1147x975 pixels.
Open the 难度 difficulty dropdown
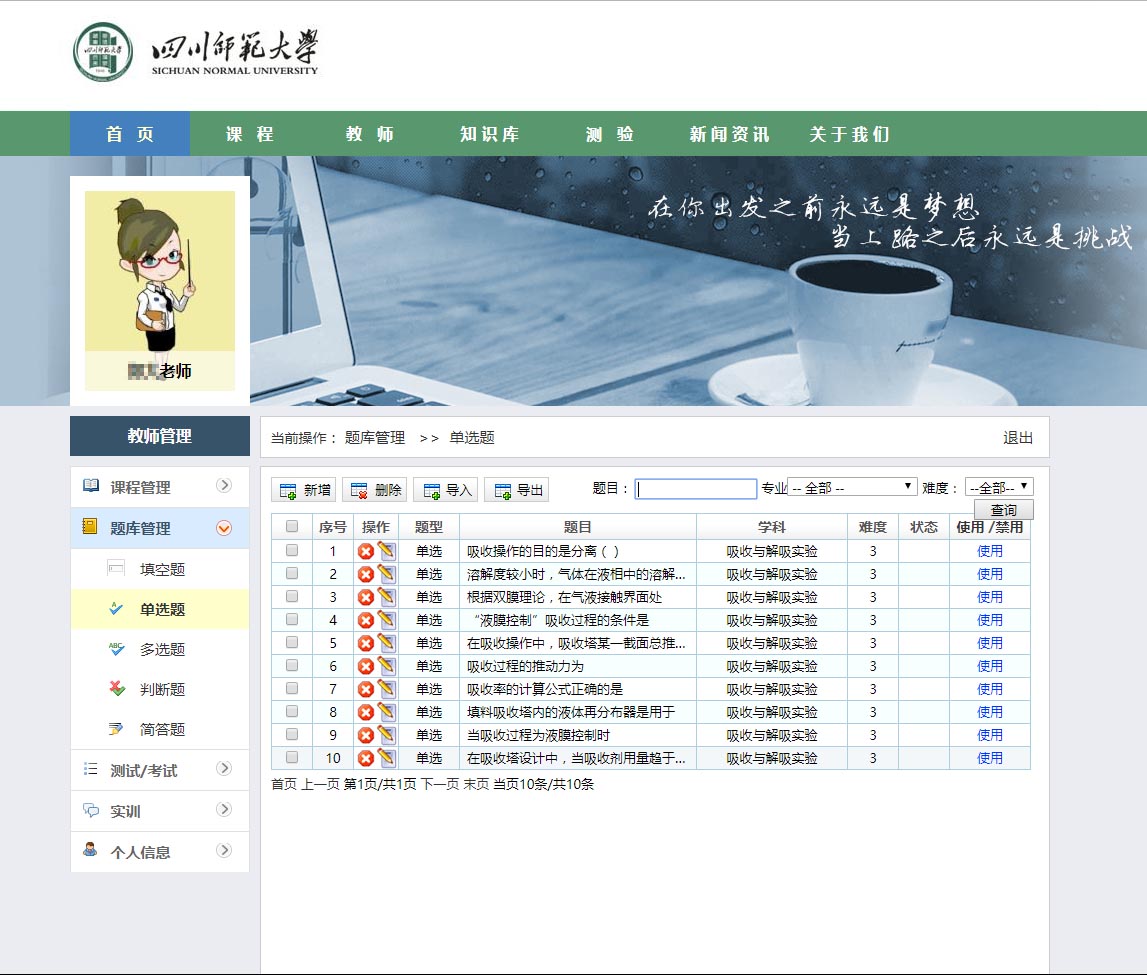tap(1000, 487)
